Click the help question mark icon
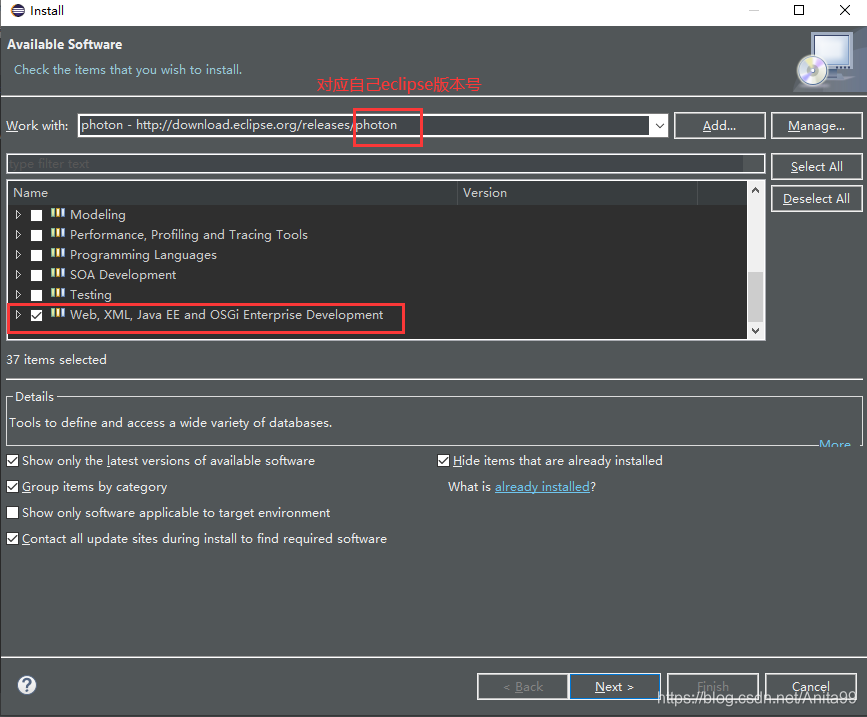The width and height of the screenshot is (867, 717). click(27, 685)
